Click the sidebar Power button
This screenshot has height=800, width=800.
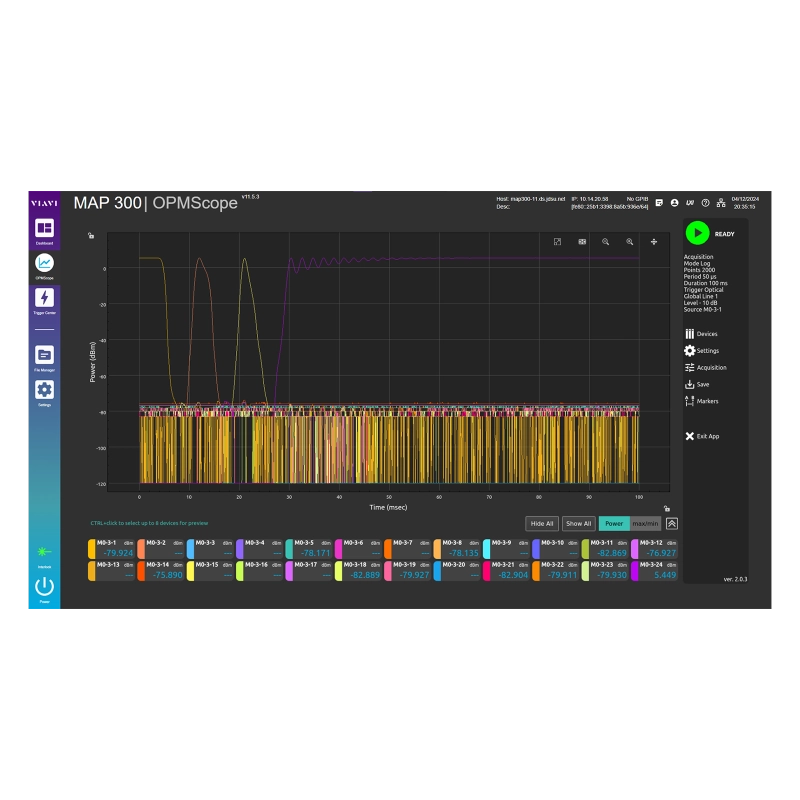[44, 589]
